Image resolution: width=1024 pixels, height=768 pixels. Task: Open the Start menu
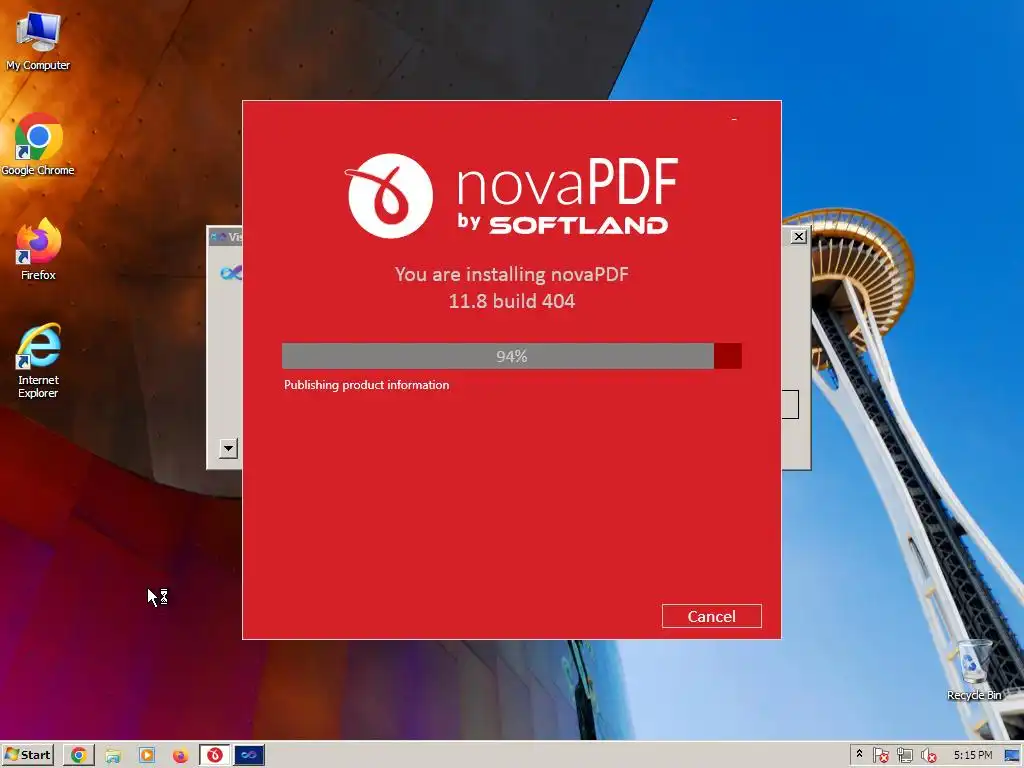pyautogui.click(x=27, y=755)
